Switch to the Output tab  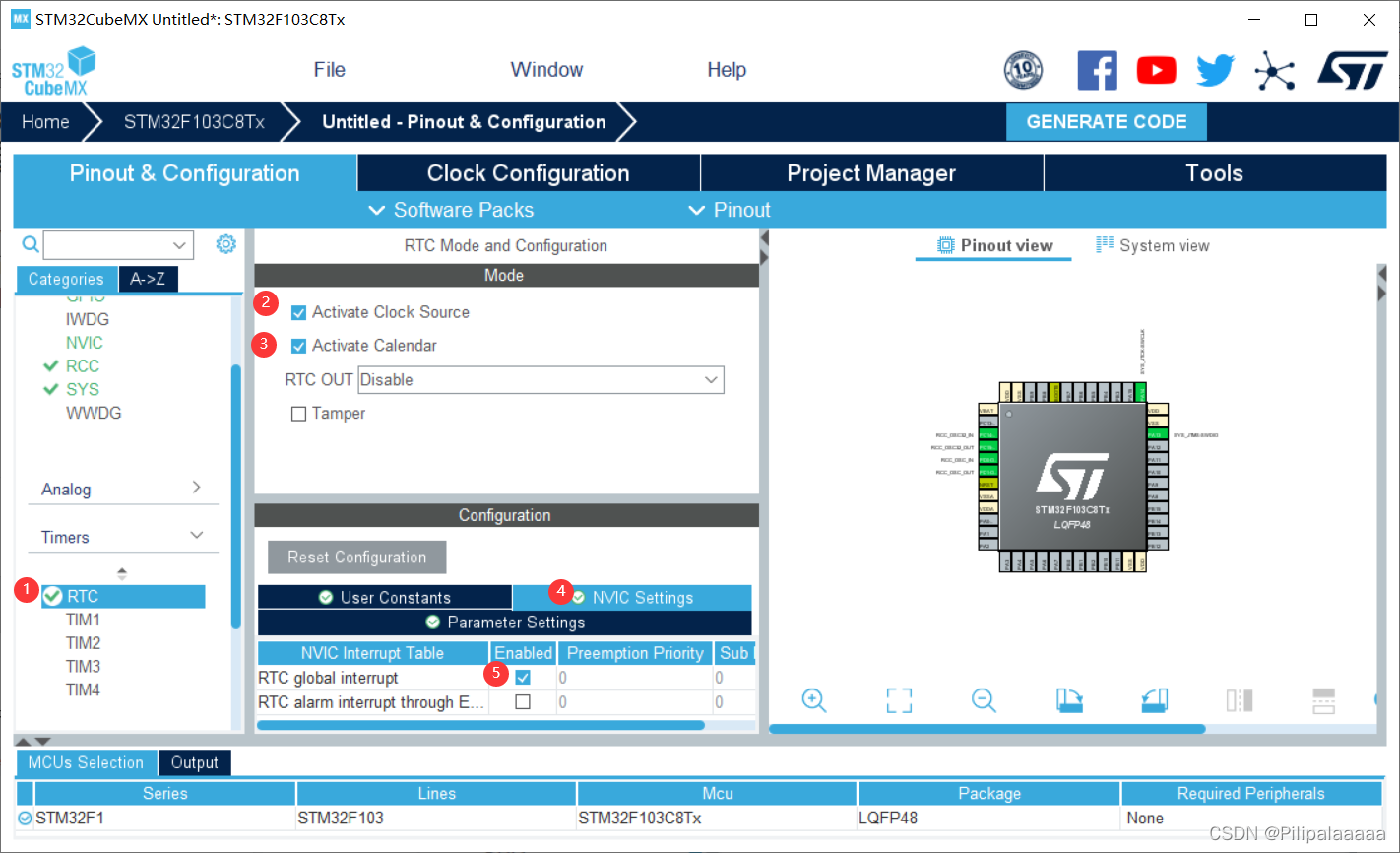(x=194, y=762)
